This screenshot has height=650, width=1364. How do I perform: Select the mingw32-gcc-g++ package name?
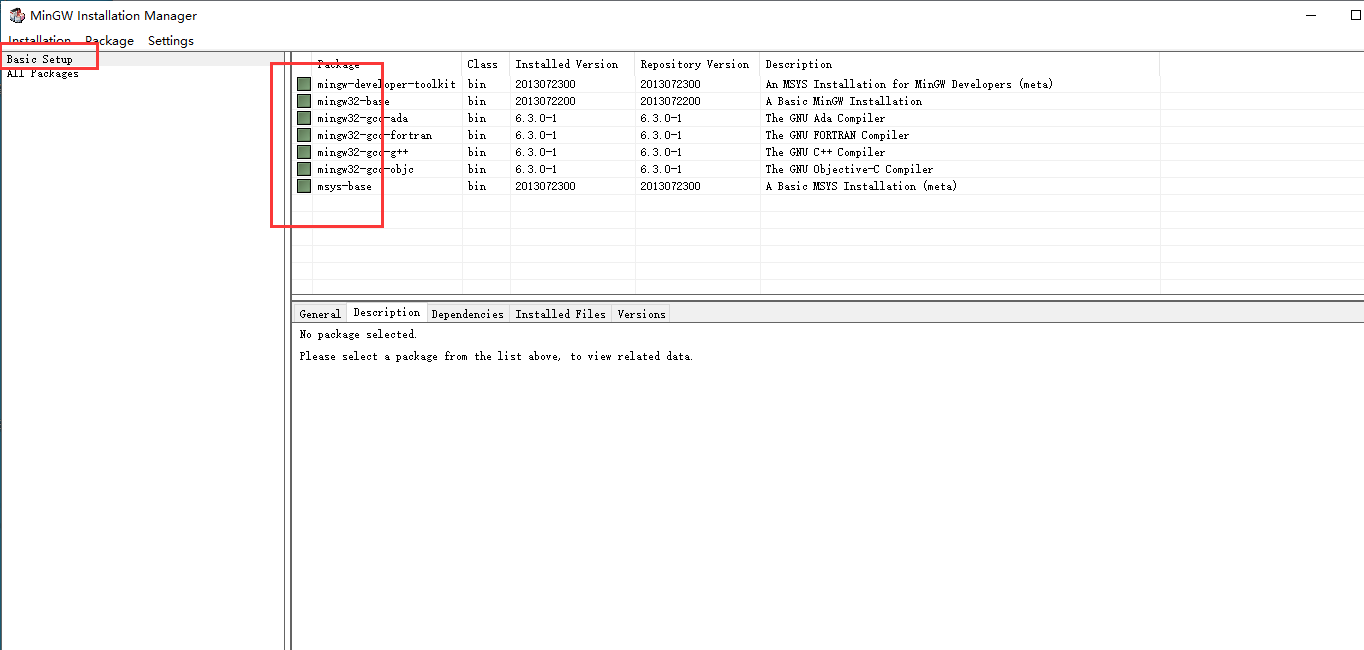363,153
